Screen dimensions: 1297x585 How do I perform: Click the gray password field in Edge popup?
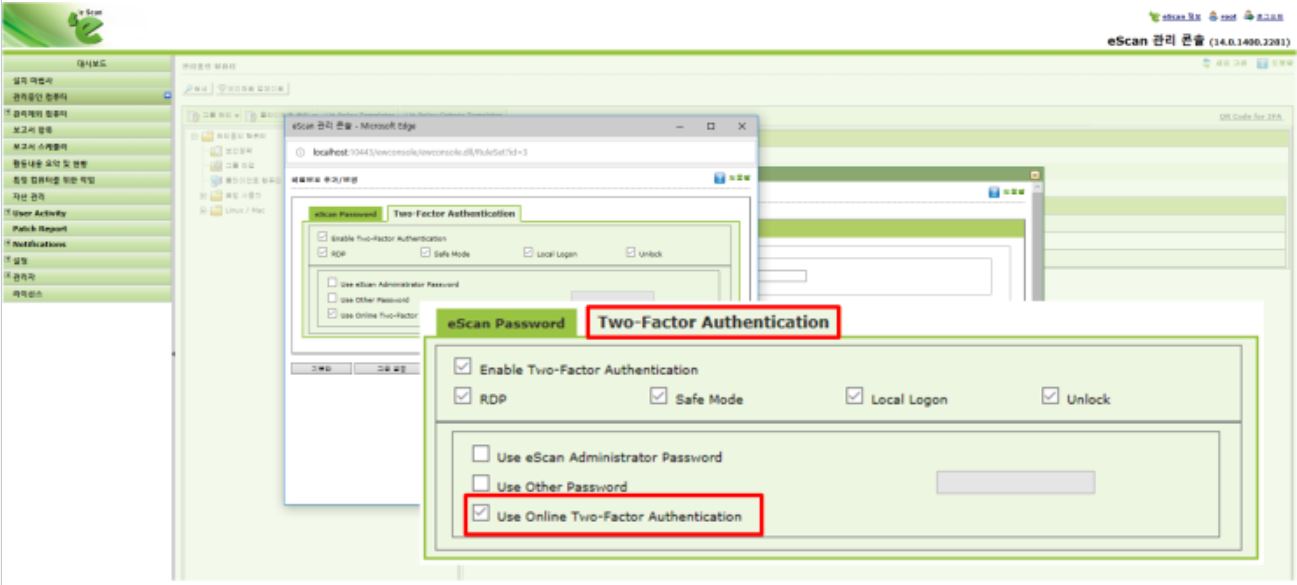tap(612, 298)
